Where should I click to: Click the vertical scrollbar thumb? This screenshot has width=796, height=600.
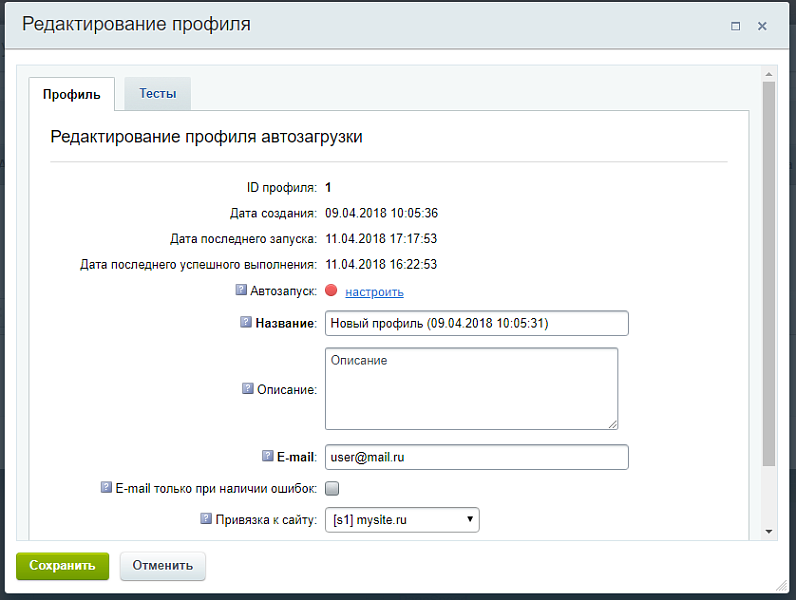(768, 270)
